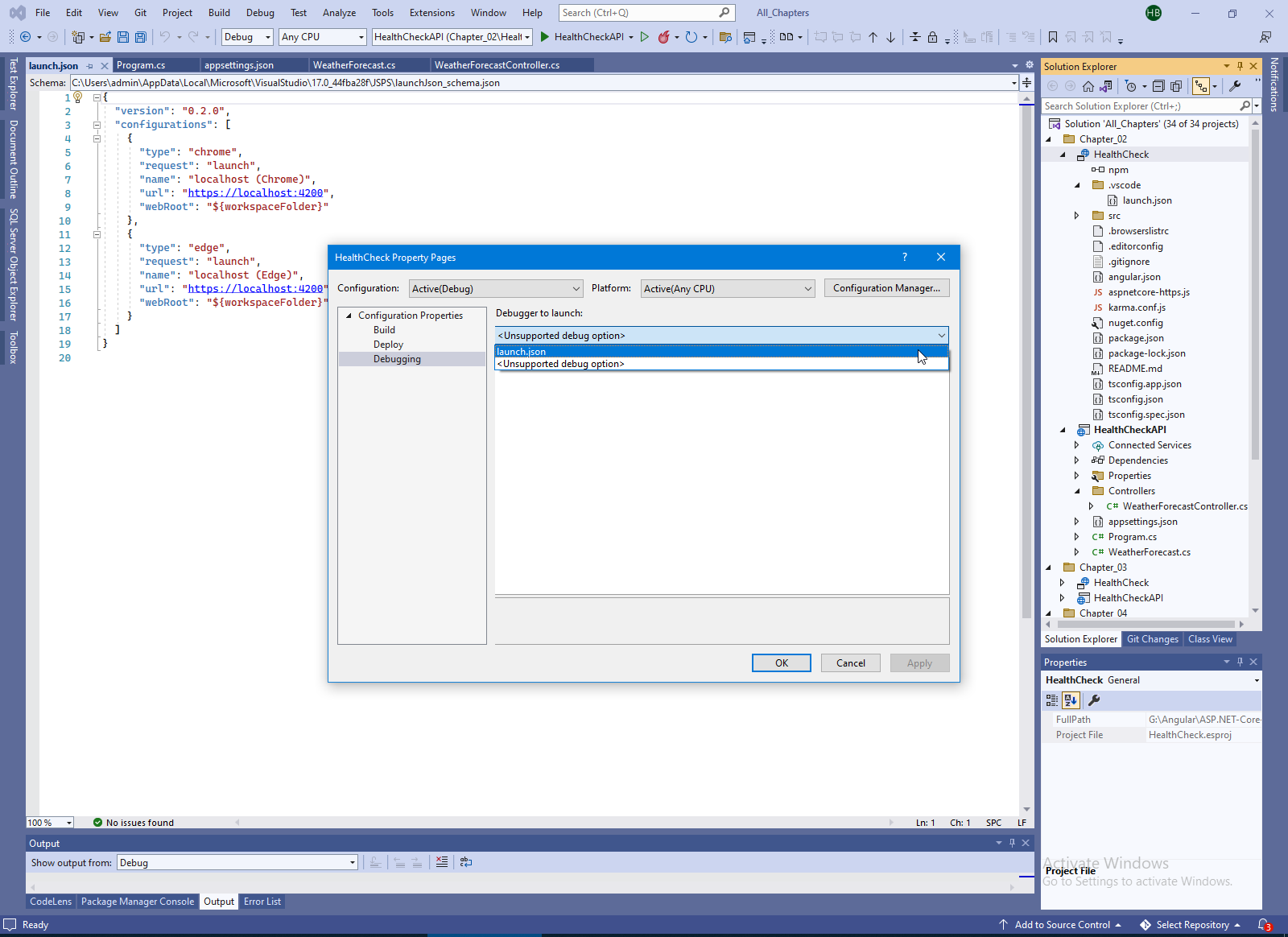
Task: Click the up arrow toolbar icon
Action: 873,37
